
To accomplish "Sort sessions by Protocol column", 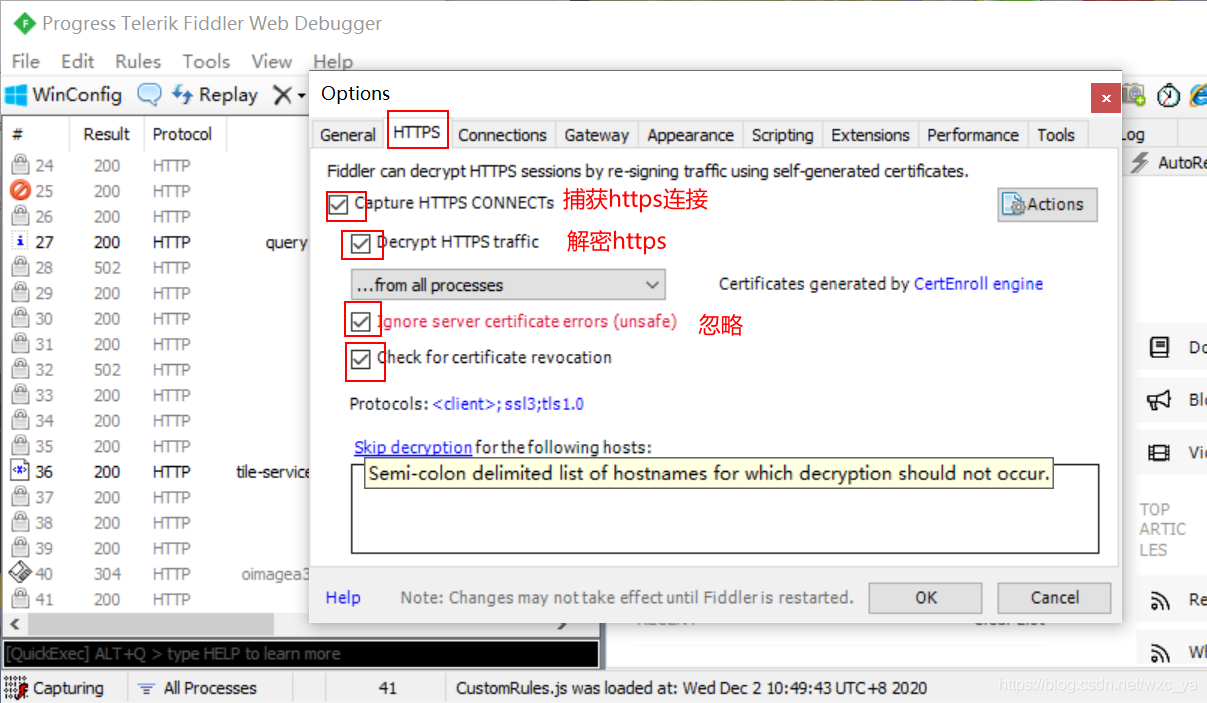I will (183, 134).
